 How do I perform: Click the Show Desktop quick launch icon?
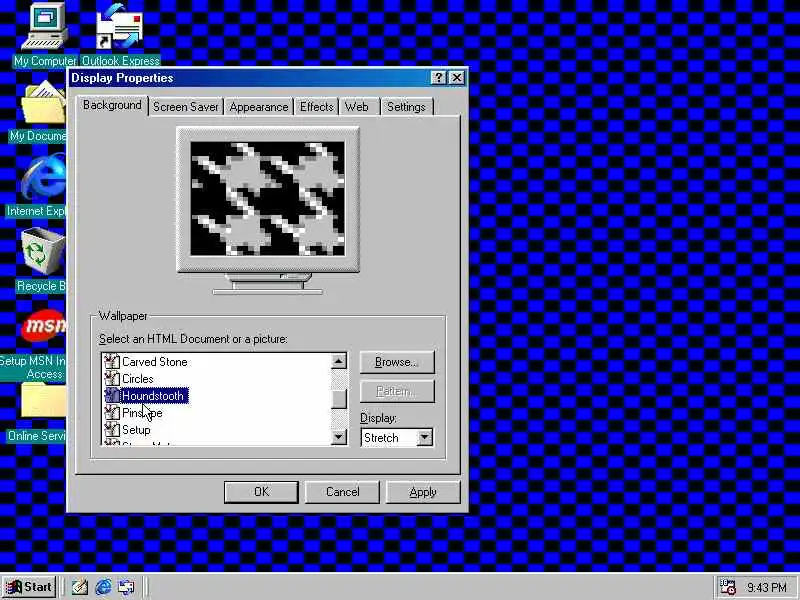80,587
